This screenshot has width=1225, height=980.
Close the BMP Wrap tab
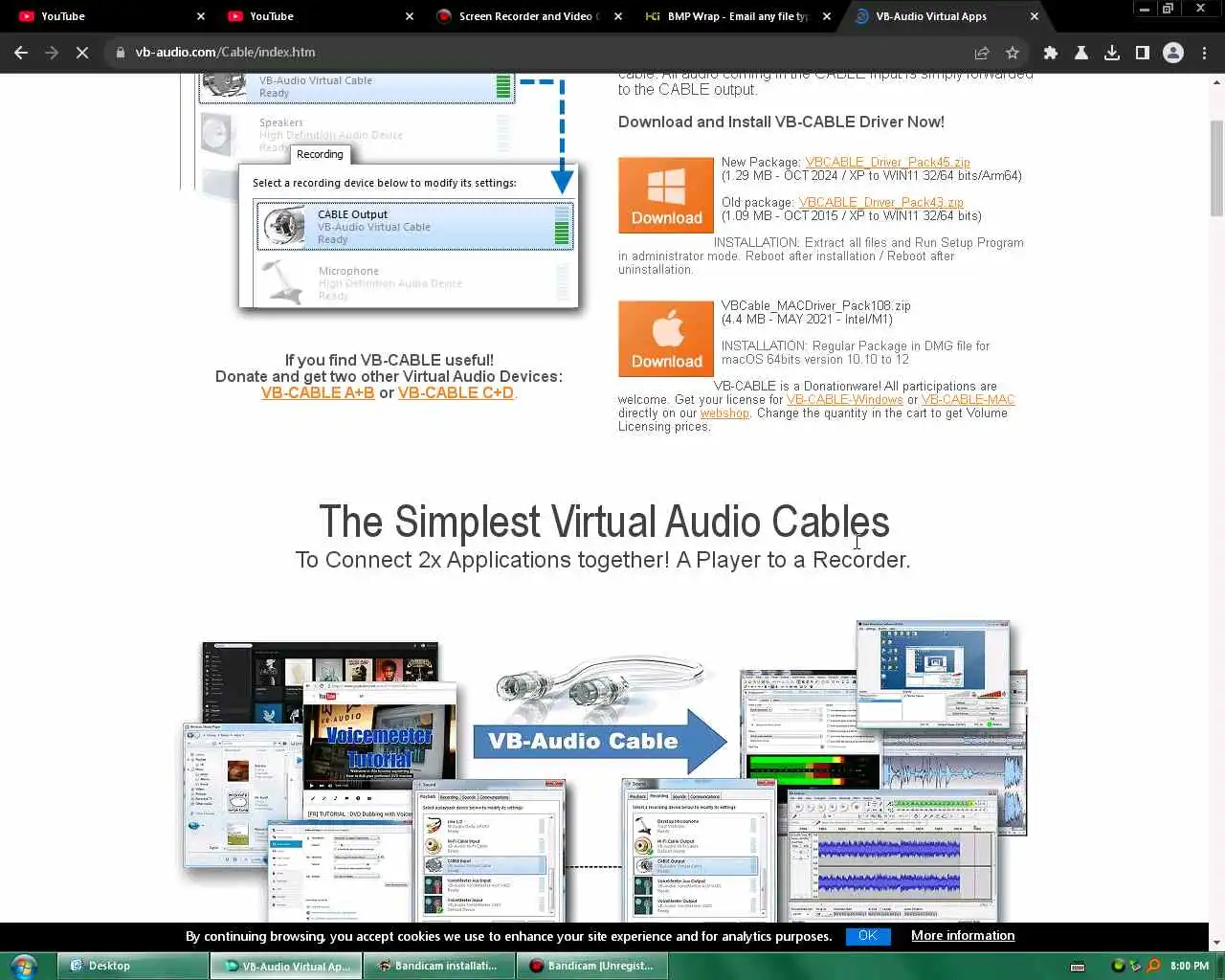click(x=827, y=16)
